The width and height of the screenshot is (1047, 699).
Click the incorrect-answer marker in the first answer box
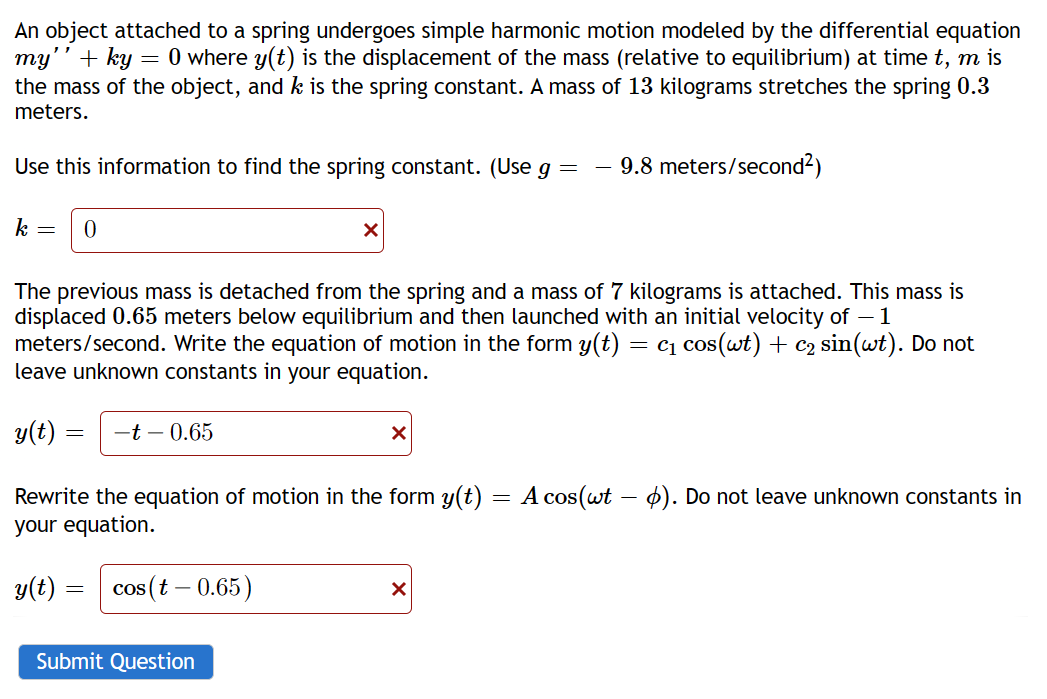coord(370,230)
